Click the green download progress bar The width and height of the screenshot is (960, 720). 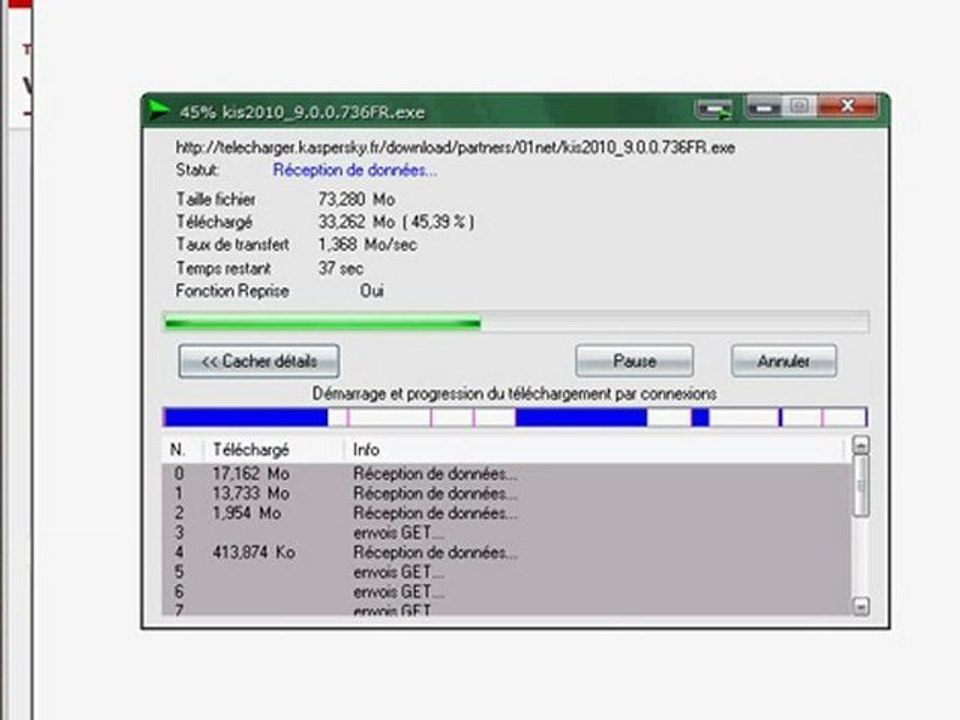pos(516,323)
